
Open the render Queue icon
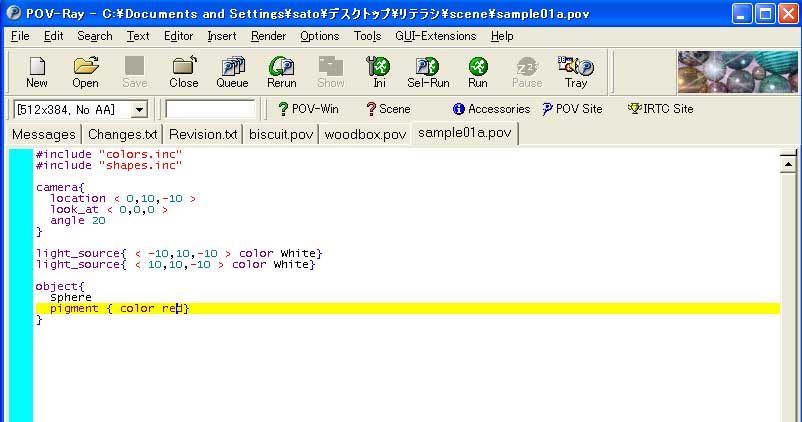[x=232, y=73]
